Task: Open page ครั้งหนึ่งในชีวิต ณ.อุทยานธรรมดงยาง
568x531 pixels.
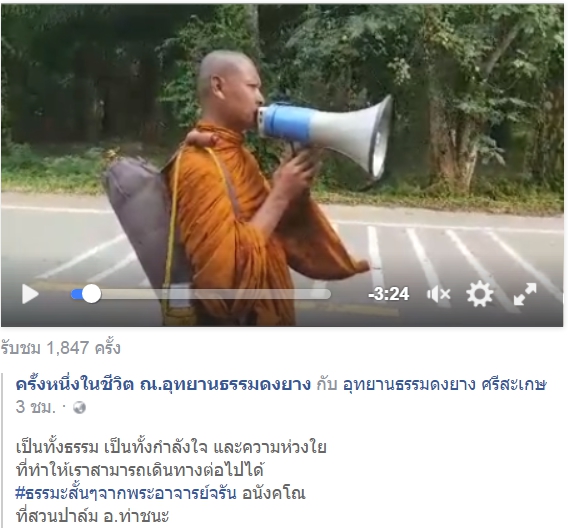Action: tap(163, 384)
